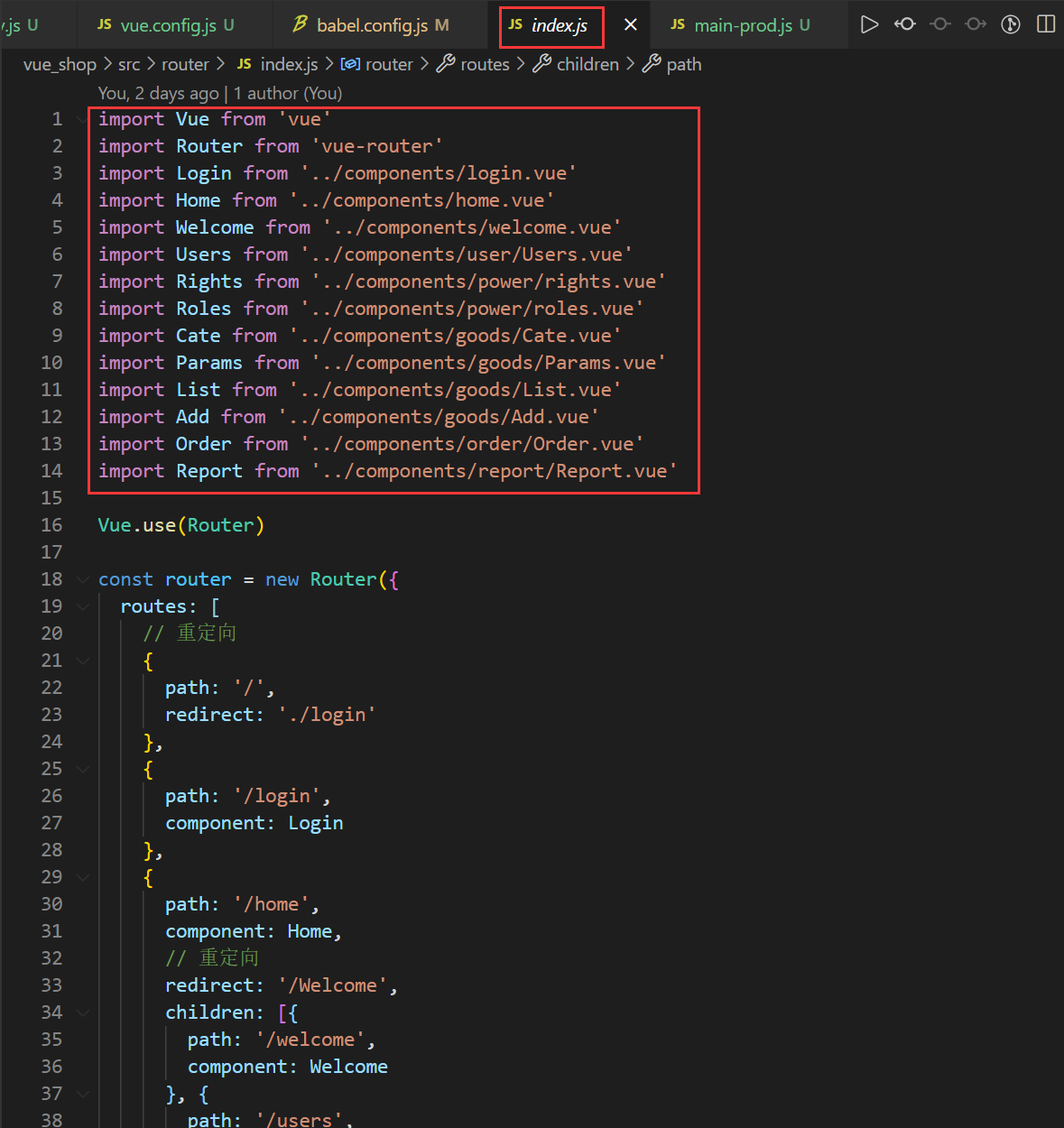Click '../components/goods/Add.vue' path

coord(439,417)
